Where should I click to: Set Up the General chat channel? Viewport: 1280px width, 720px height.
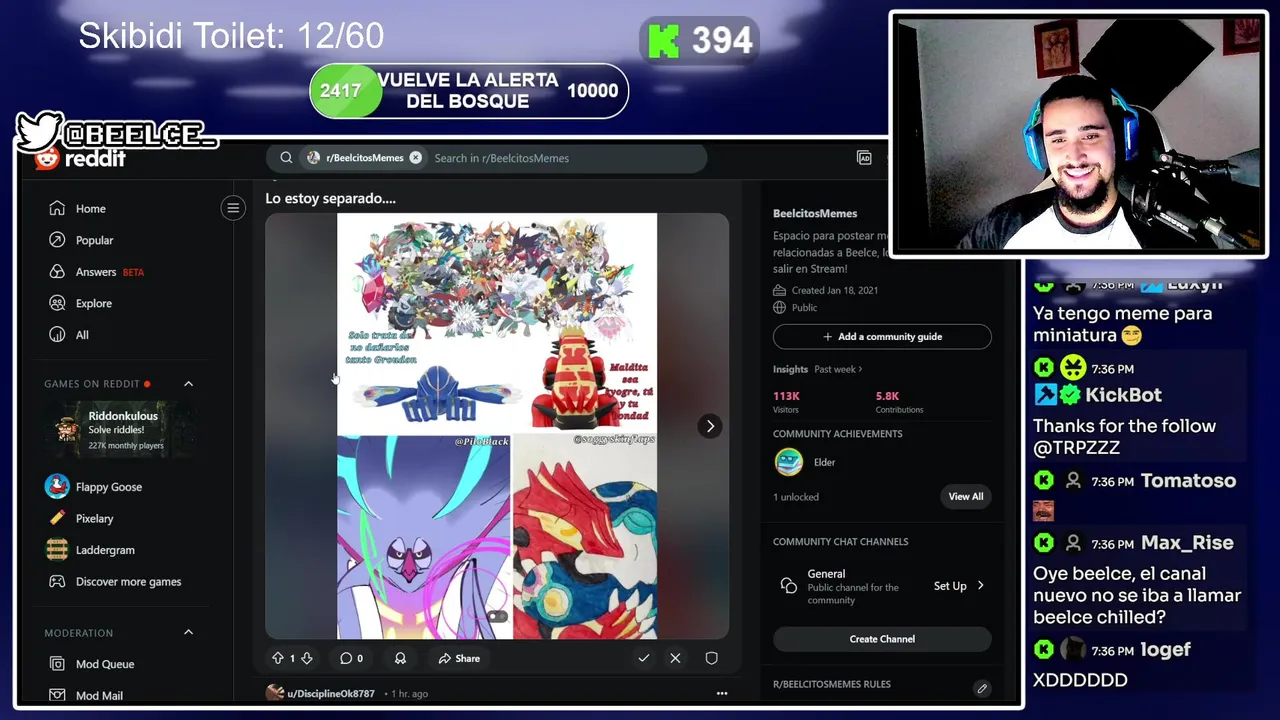click(950, 586)
